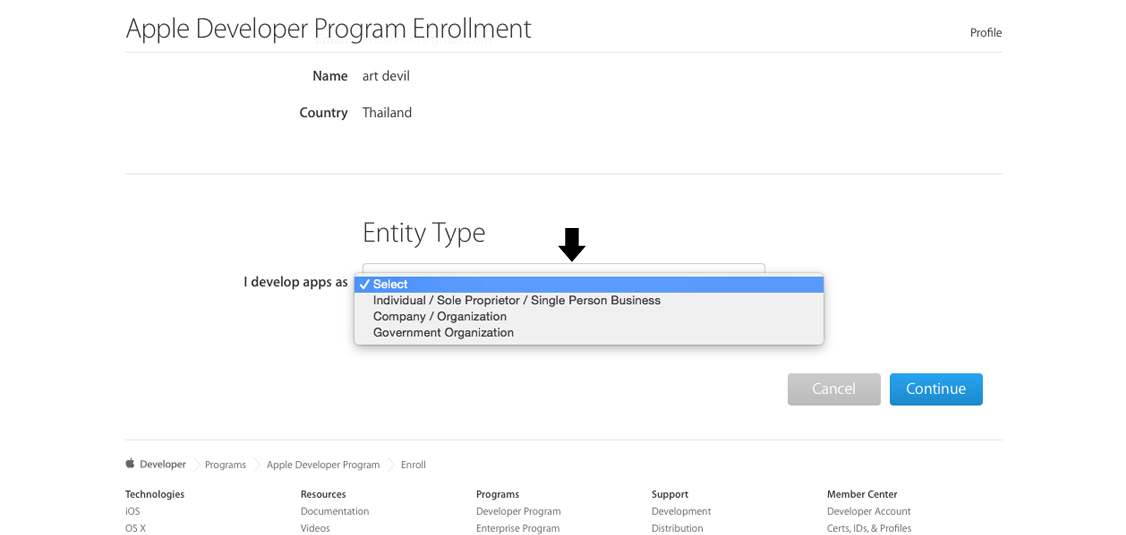Viewport: 1126px width, 535px height.
Task: Click the Enroll breadcrumb item
Action: click(413, 465)
